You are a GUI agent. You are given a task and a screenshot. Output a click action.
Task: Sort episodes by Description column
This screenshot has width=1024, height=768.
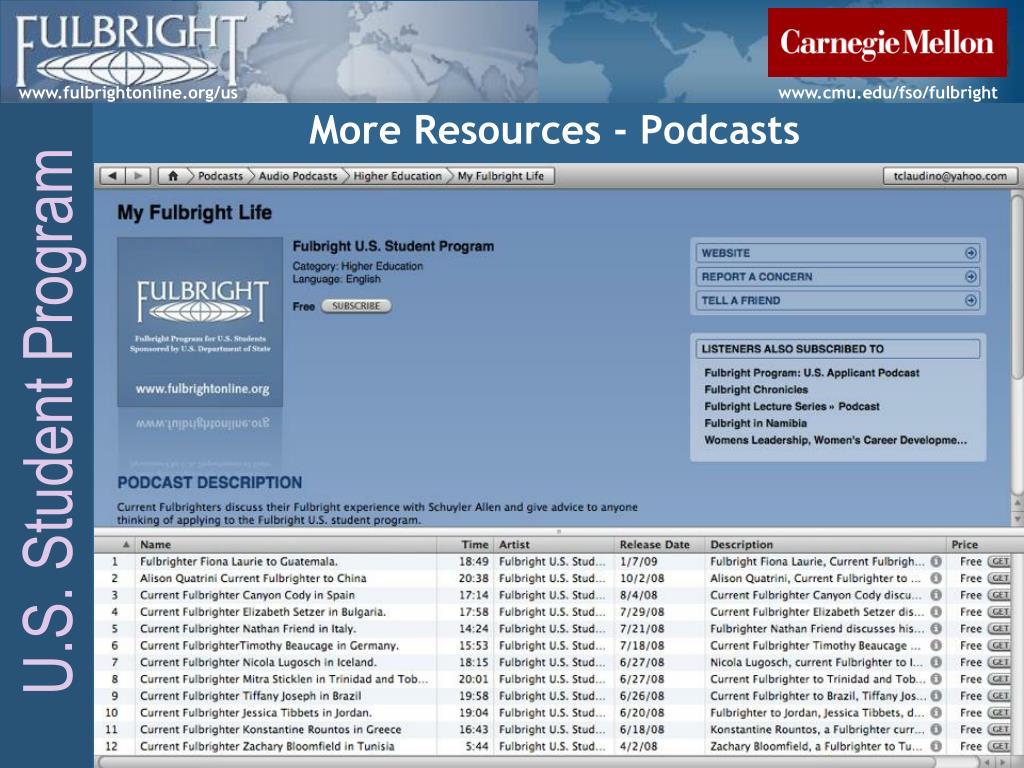[825, 545]
